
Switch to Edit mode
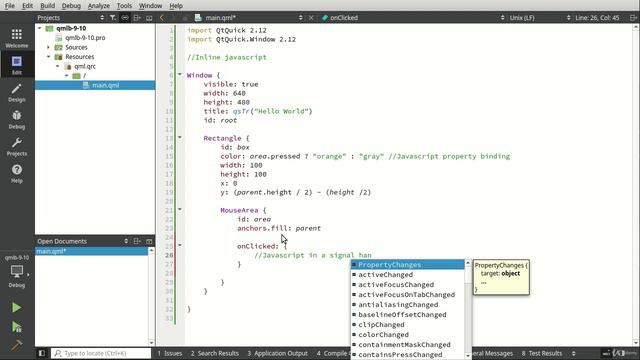[x=17, y=65]
